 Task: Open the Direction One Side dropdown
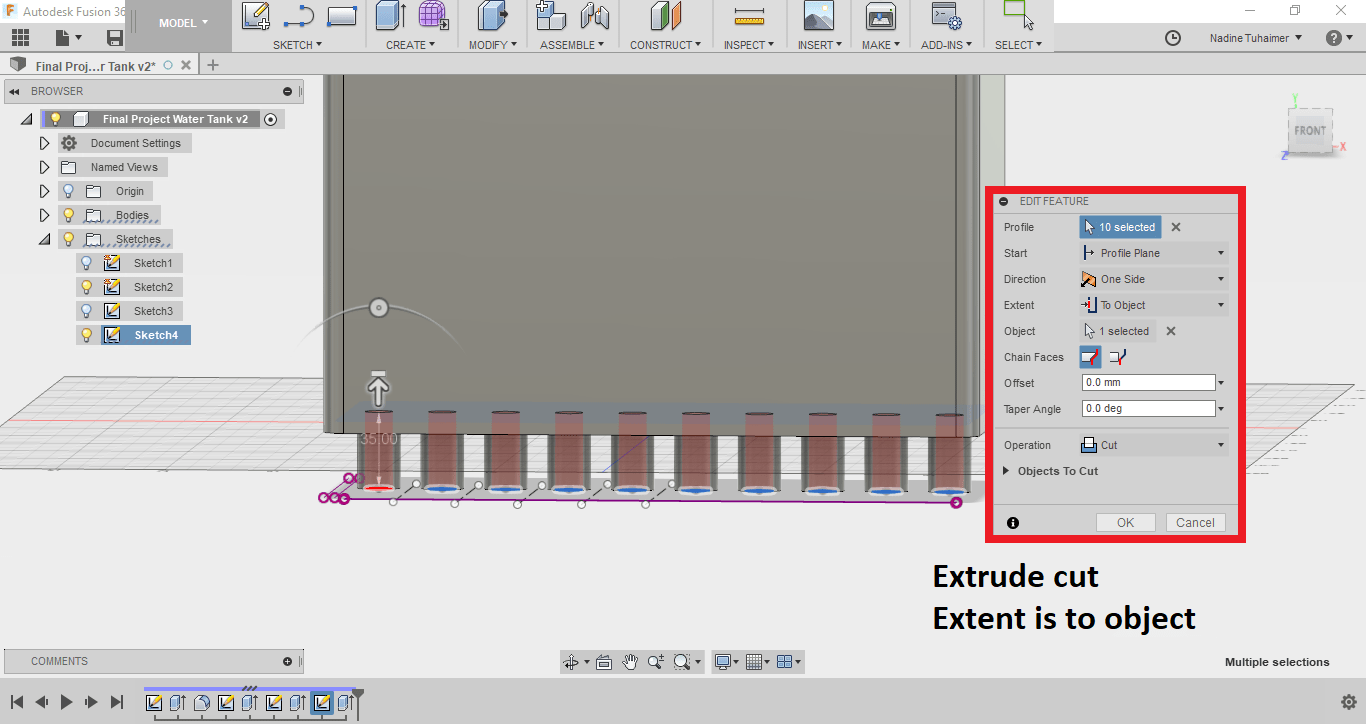click(1153, 279)
